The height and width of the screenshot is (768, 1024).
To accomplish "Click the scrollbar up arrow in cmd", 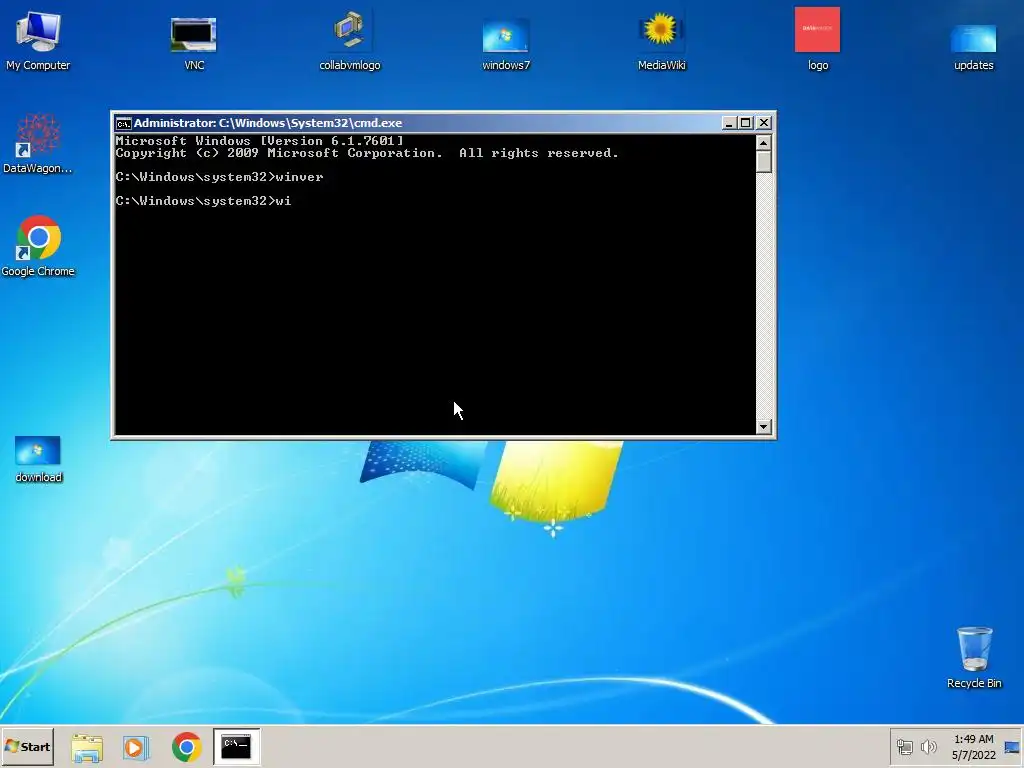I will (763, 142).
